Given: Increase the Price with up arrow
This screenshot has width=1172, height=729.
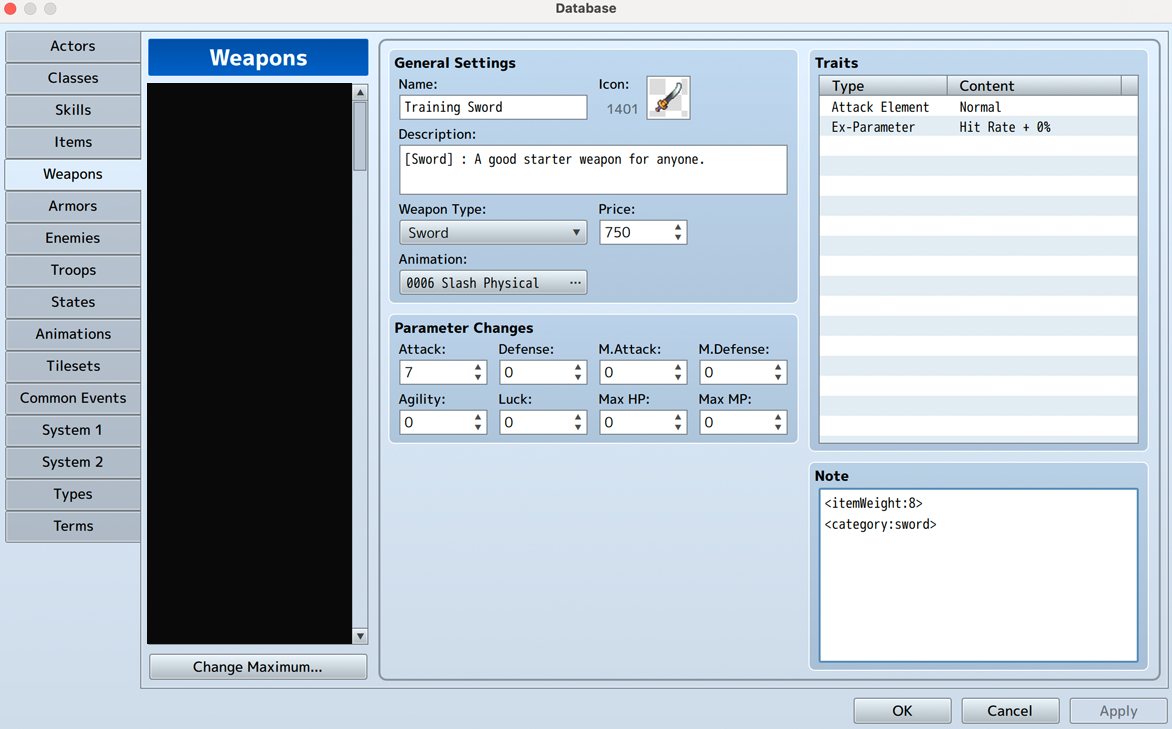Looking at the screenshot, I should coord(678,227).
